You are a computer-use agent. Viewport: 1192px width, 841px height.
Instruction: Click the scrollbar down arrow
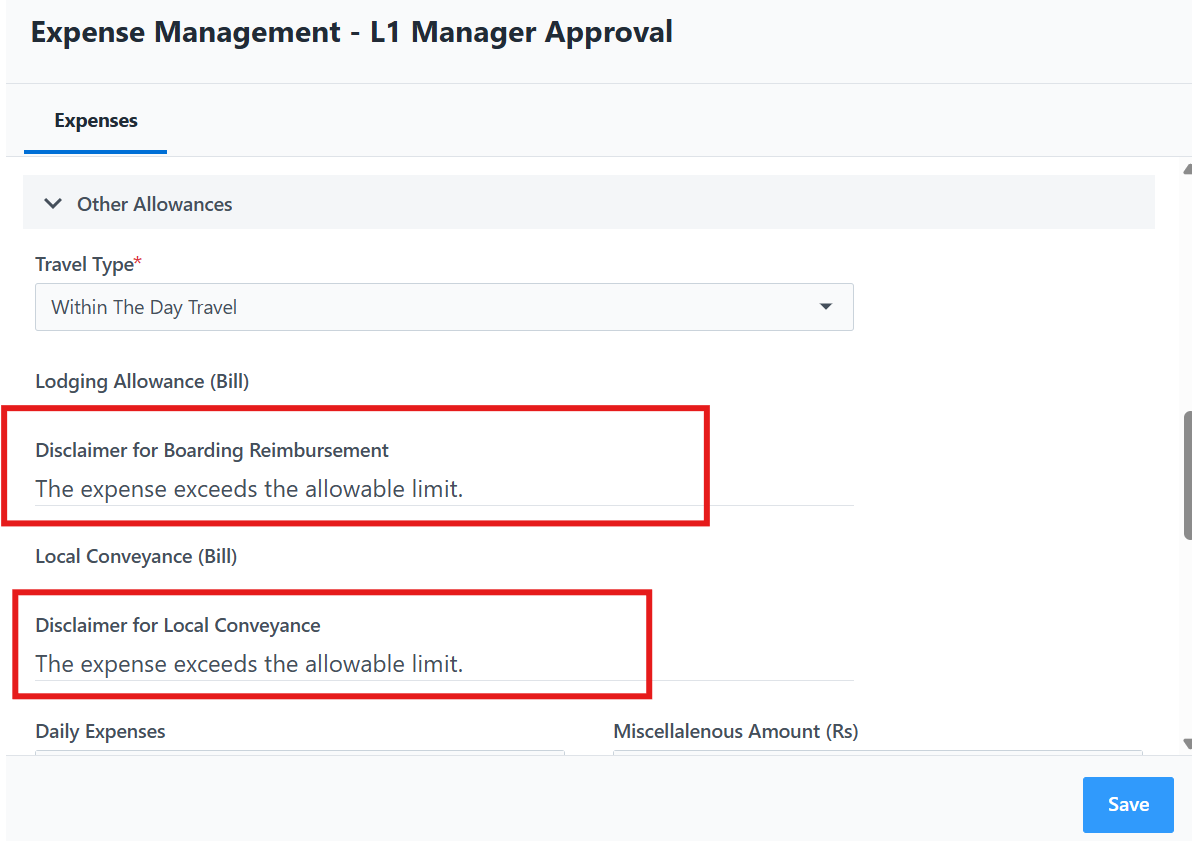point(1187,743)
